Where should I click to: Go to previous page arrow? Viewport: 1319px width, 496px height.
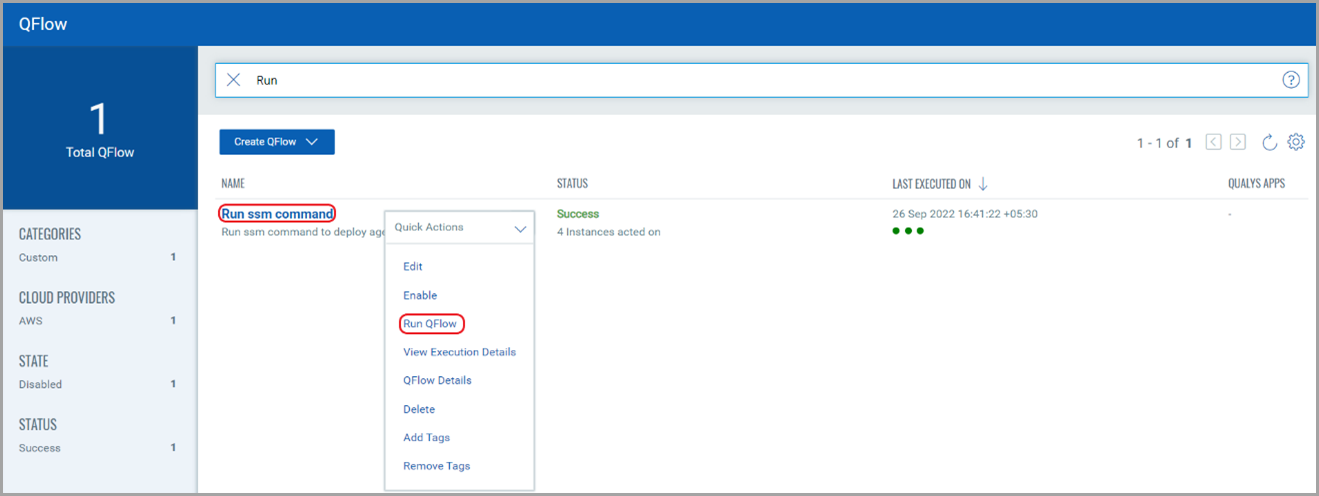(1213, 142)
